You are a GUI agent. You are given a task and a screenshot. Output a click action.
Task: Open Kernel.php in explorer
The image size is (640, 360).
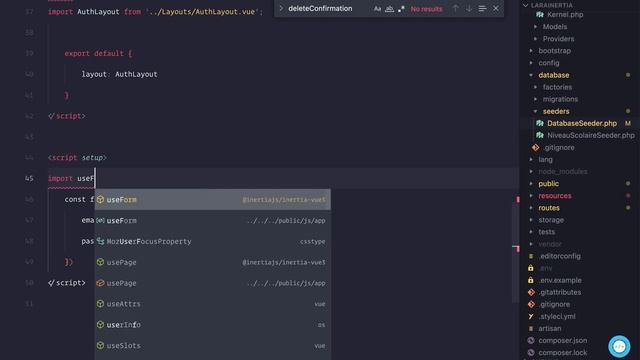pyautogui.click(x=565, y=15)
